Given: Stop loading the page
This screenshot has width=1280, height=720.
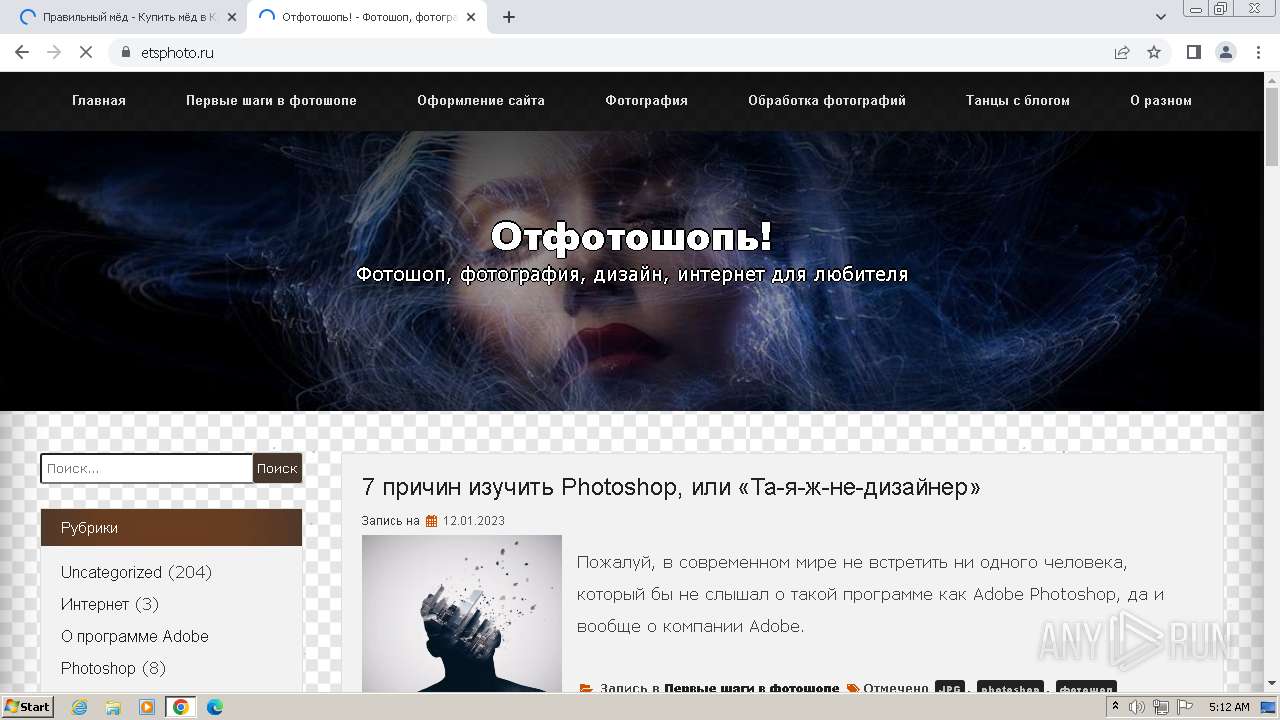Looking at the screenshot, I should click(86, 52).
